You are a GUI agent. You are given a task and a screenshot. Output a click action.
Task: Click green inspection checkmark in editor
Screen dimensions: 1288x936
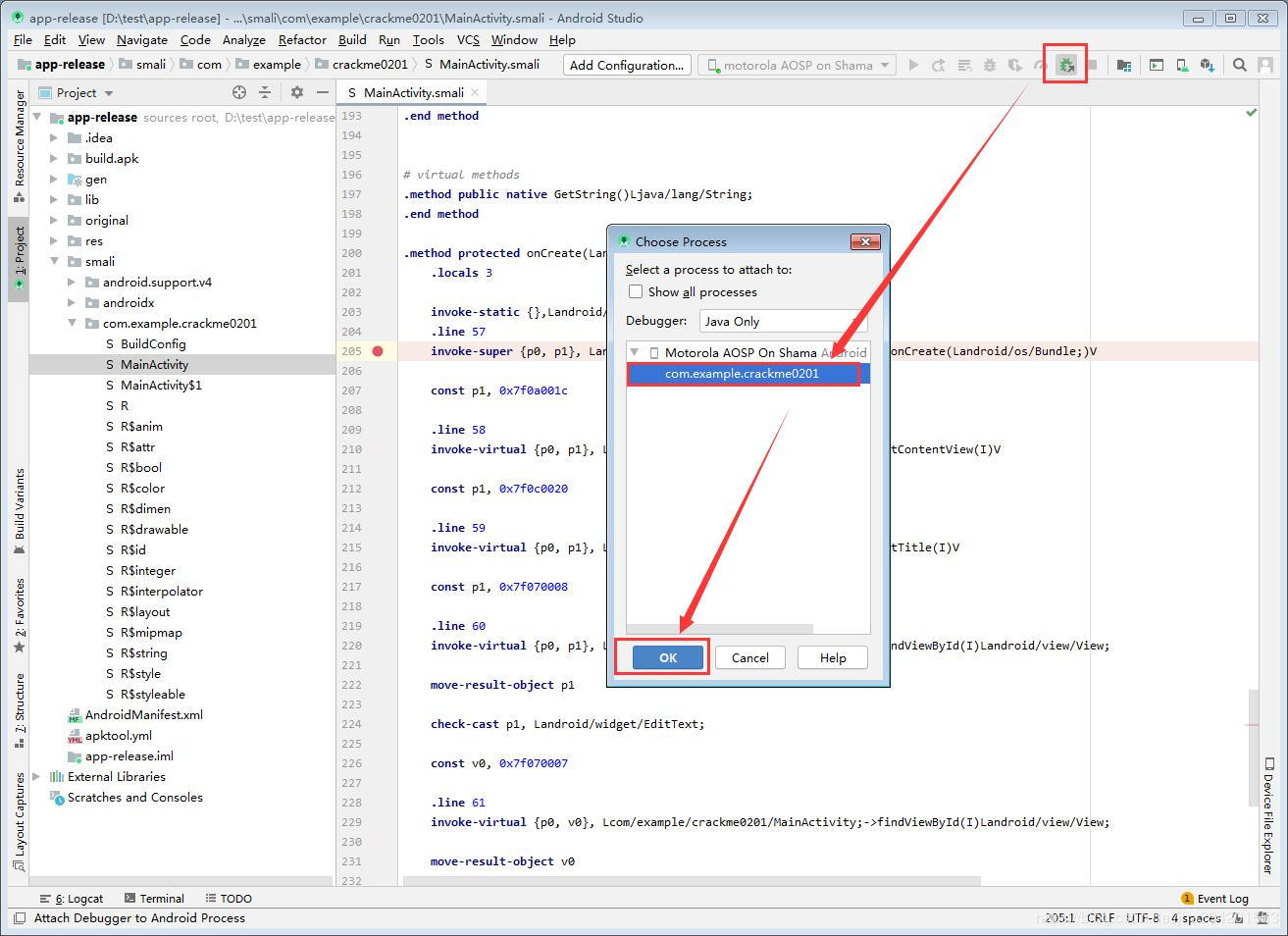pos(1251,113)
